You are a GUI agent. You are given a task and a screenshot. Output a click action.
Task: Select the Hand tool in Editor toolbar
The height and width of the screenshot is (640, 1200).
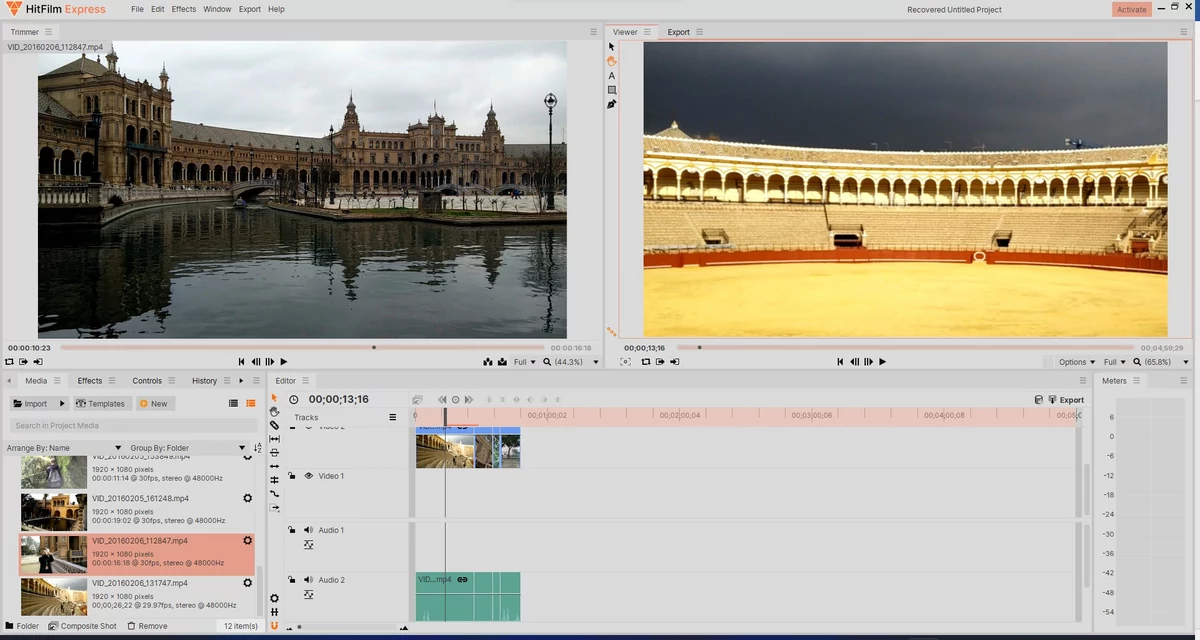point(274,412)
